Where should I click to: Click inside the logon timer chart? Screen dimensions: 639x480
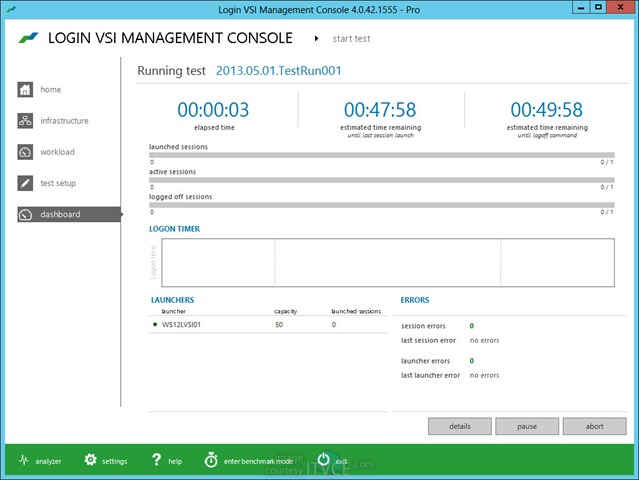388,262
